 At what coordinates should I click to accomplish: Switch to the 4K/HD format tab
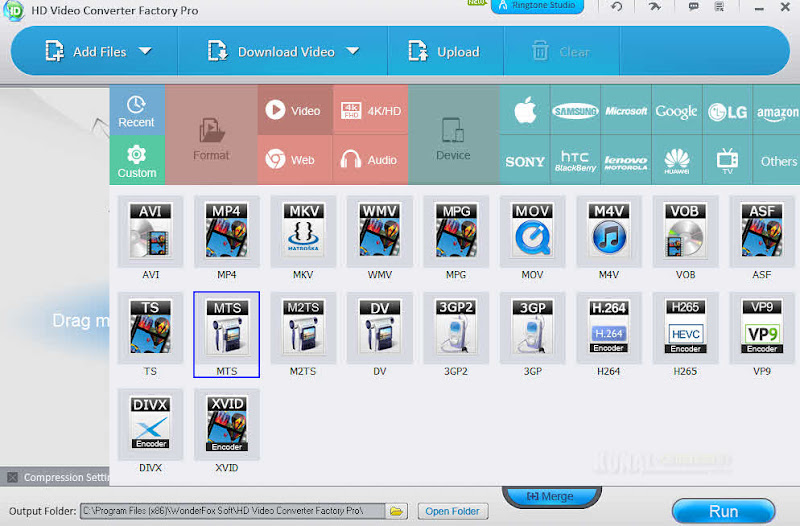pyautogui.click(x=370, y=110)
